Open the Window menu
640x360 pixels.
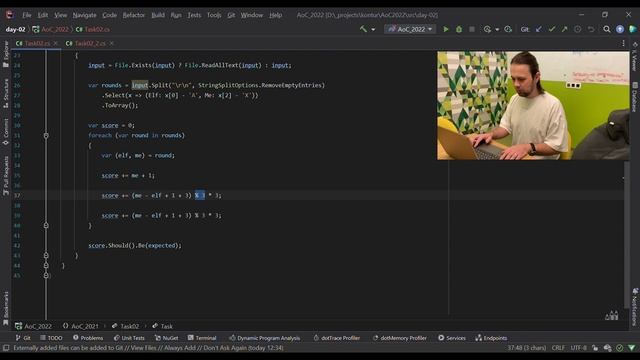click(x=252, y=15)
